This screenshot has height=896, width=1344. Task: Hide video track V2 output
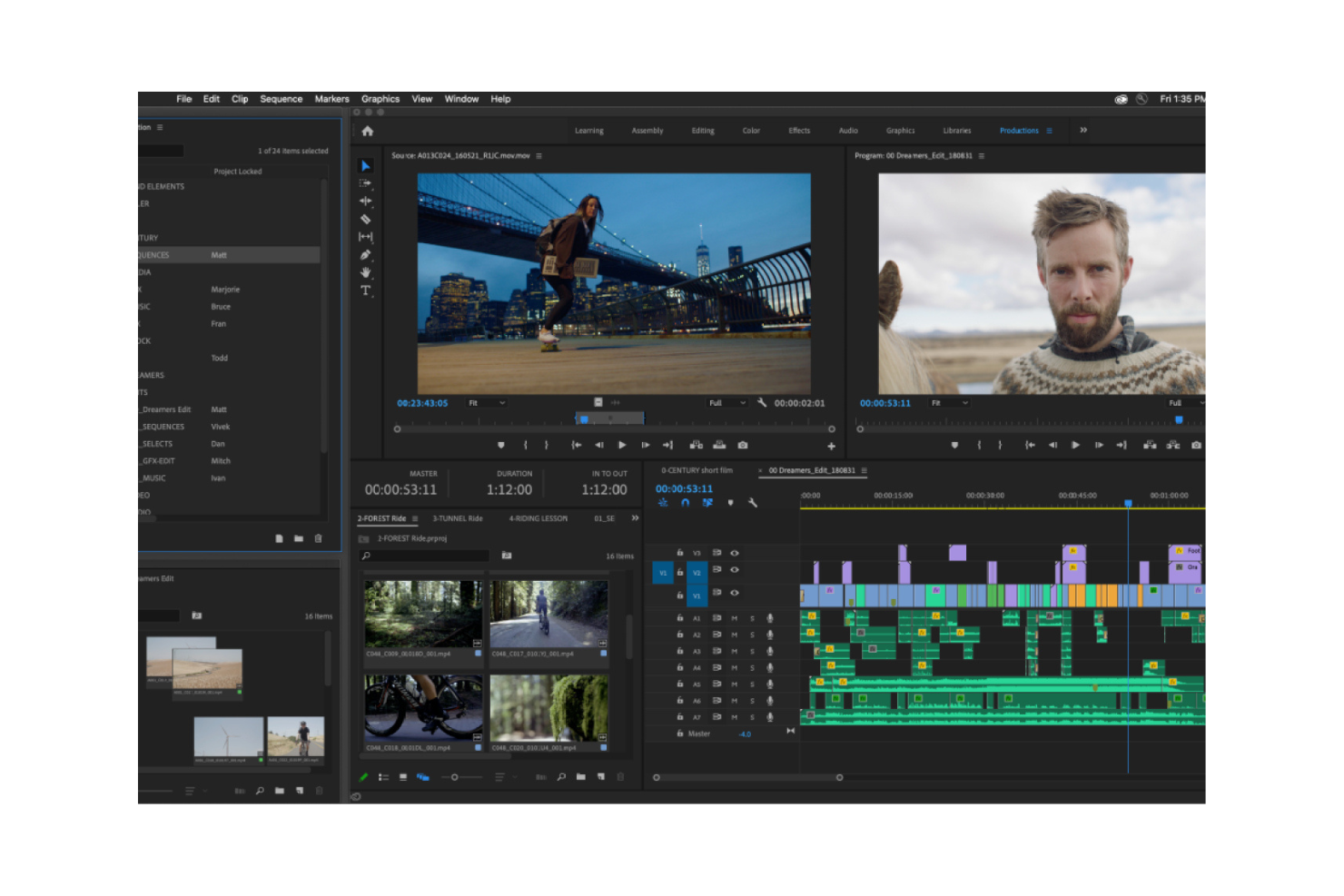tap(735, 572)
